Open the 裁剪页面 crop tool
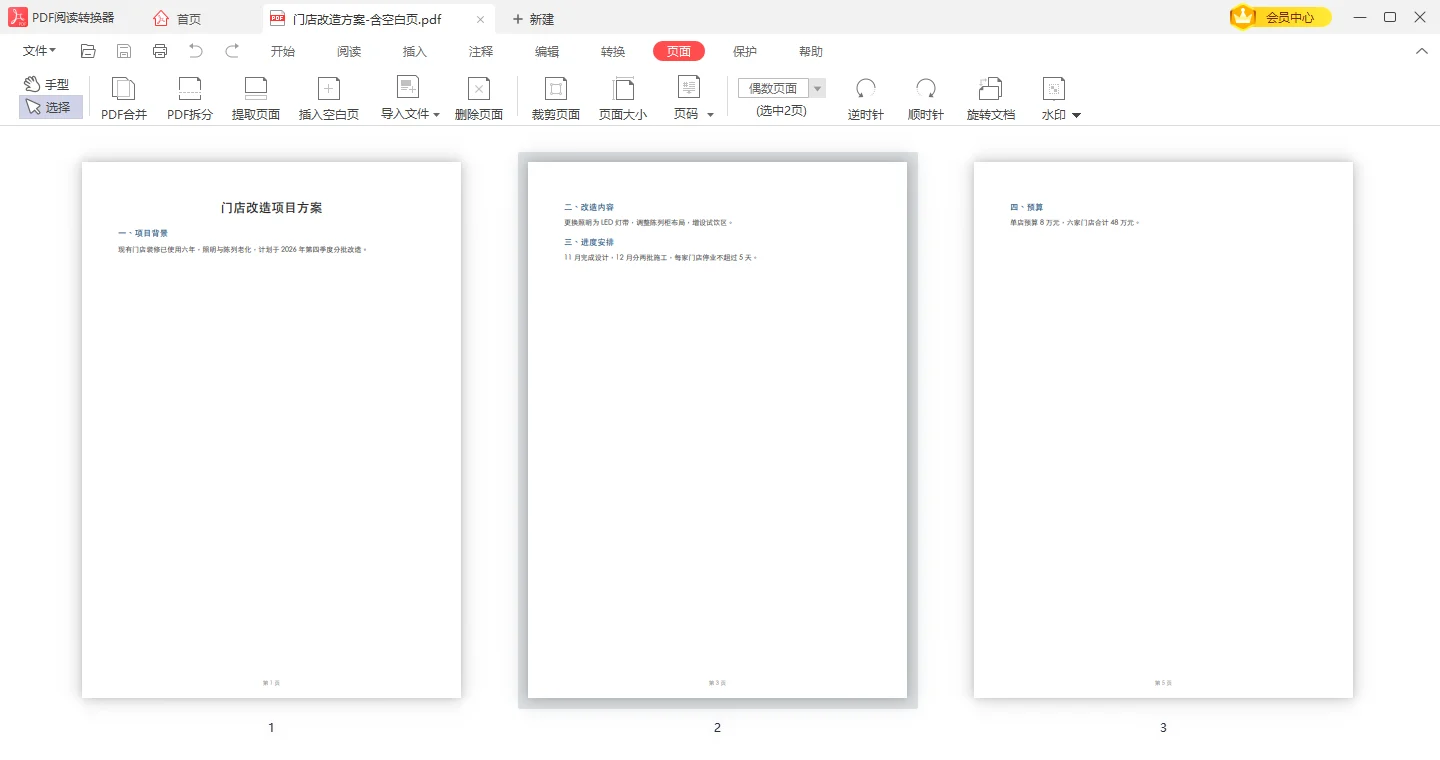 click(556, 89)
